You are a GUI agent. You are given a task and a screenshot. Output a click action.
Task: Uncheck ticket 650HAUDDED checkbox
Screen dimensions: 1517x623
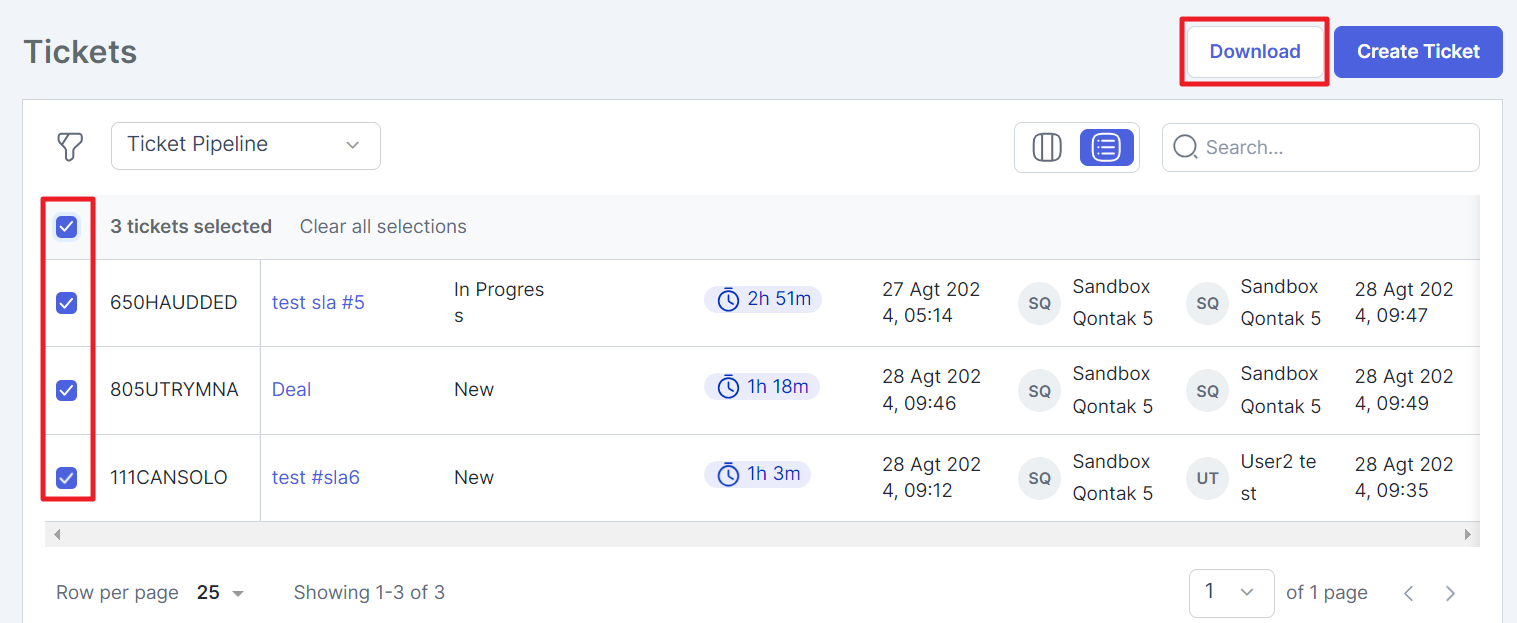pyautogui.click(x=66, y=302)
